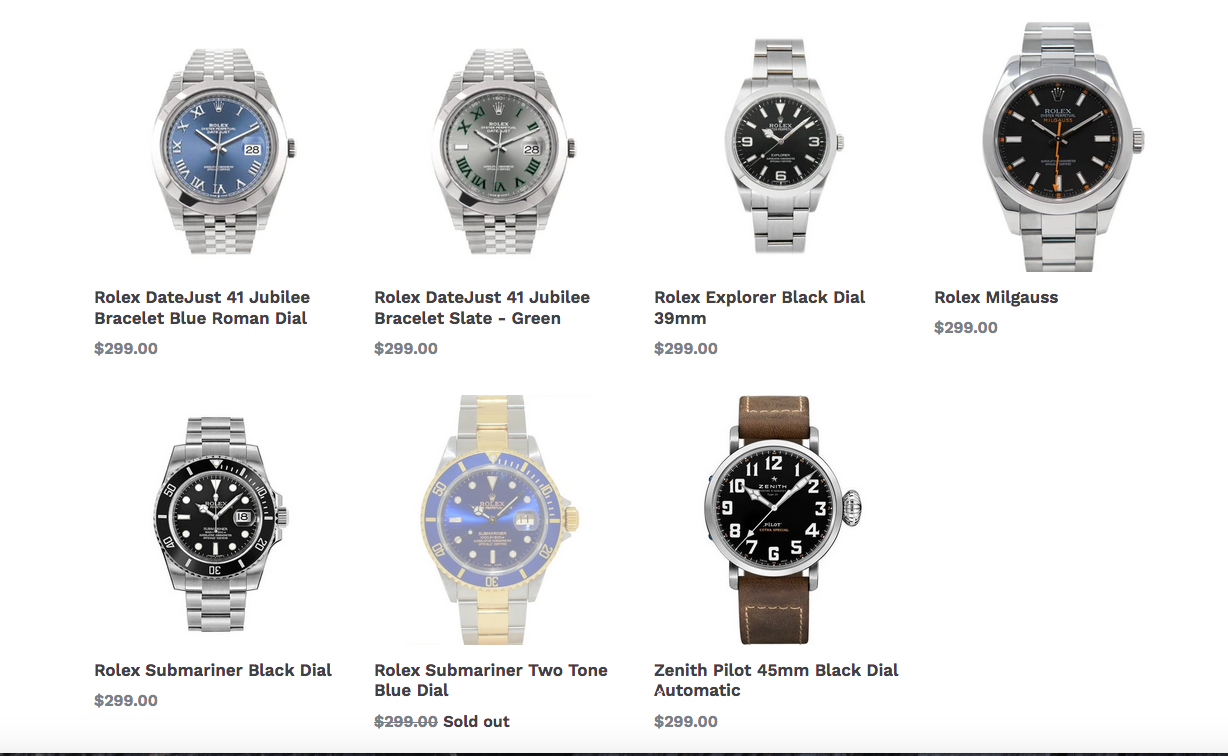Open Rolex DateJust 41 Slate - Green link

tap(482, 308)
